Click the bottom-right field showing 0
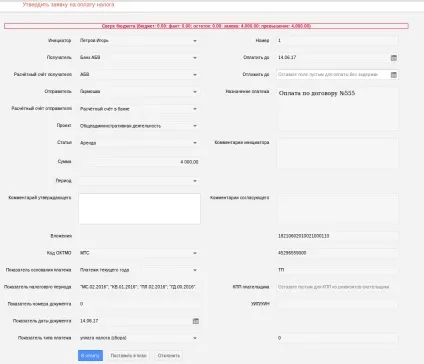The image size is (424, 364). coord(337,338)
